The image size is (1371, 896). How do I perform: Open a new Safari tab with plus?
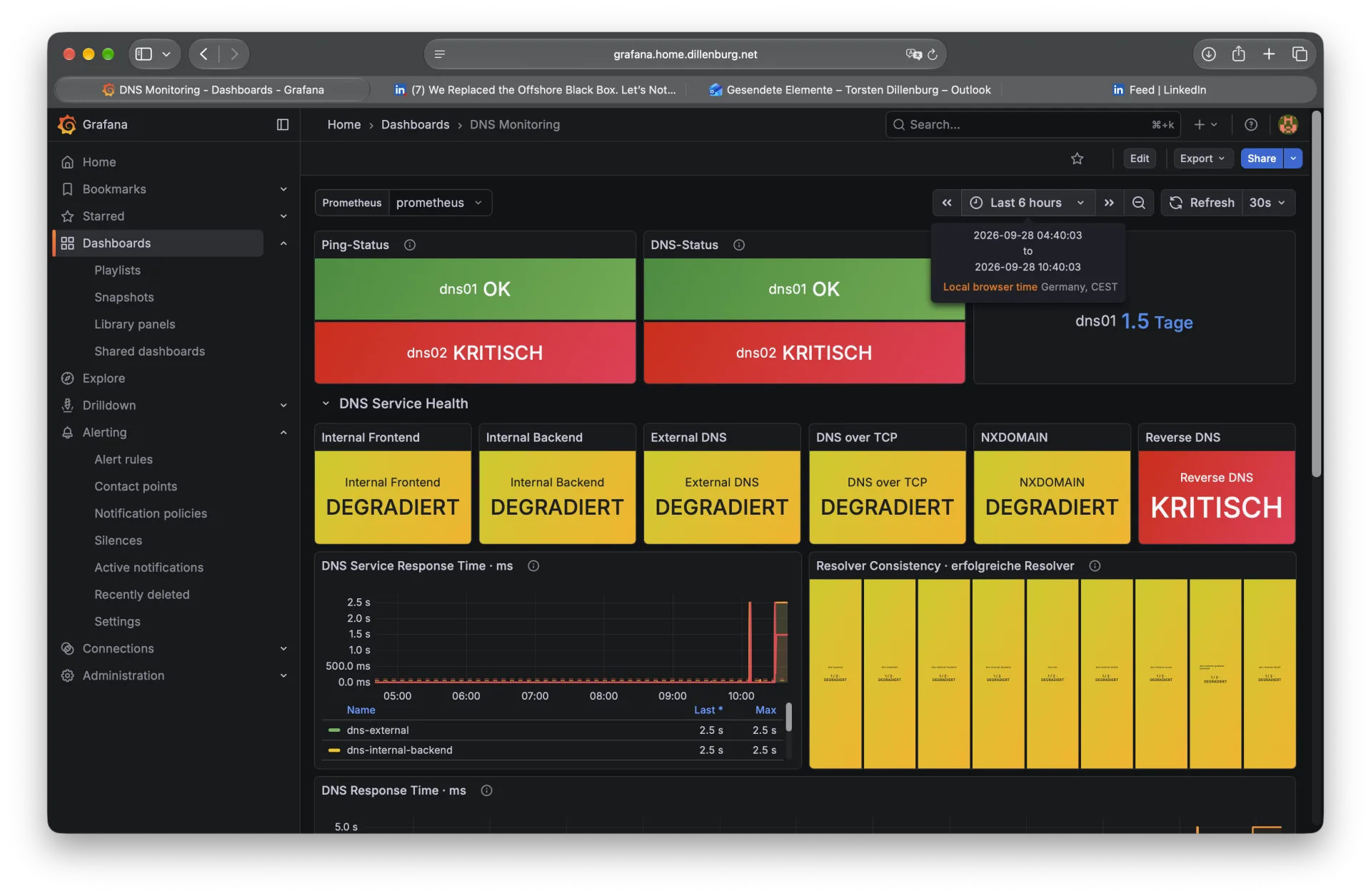pyautogui.click(x=1269, y=54)
